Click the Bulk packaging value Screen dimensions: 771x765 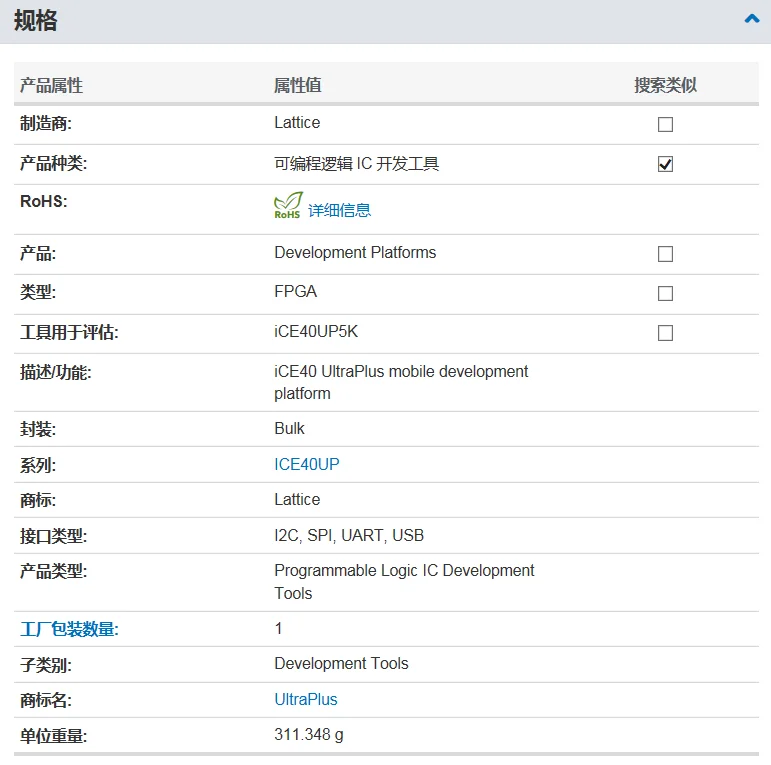pyautogui.click(x=290, y=428)
